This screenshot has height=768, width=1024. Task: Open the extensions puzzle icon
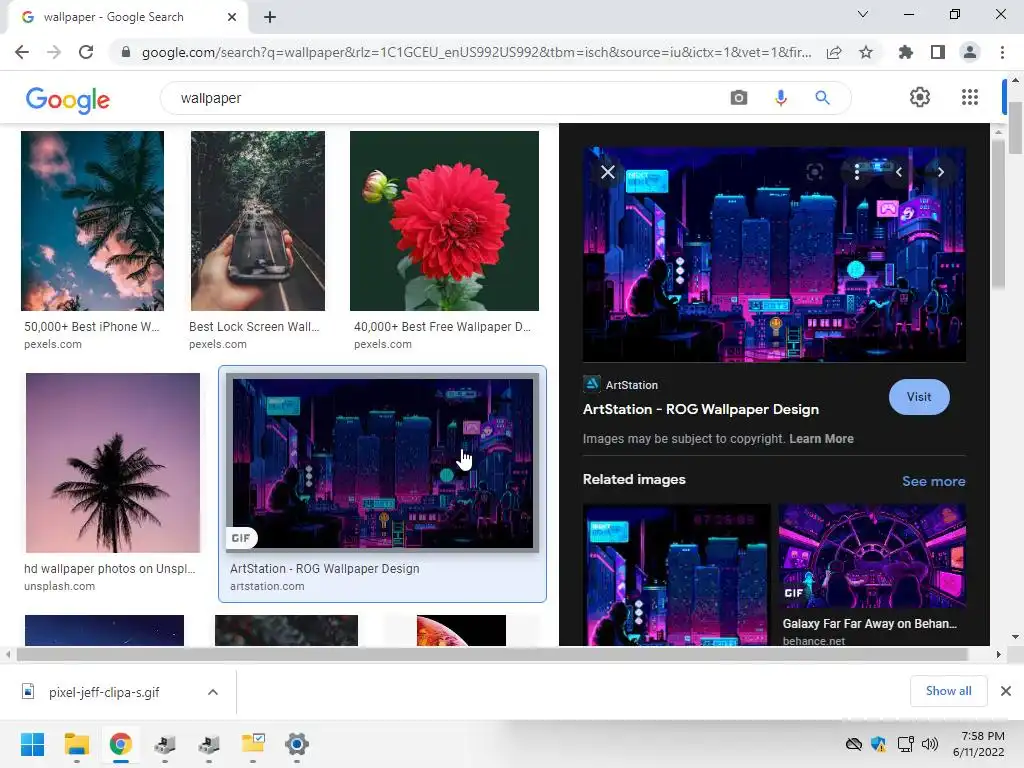pyautogui.click(x=905, y=52)
